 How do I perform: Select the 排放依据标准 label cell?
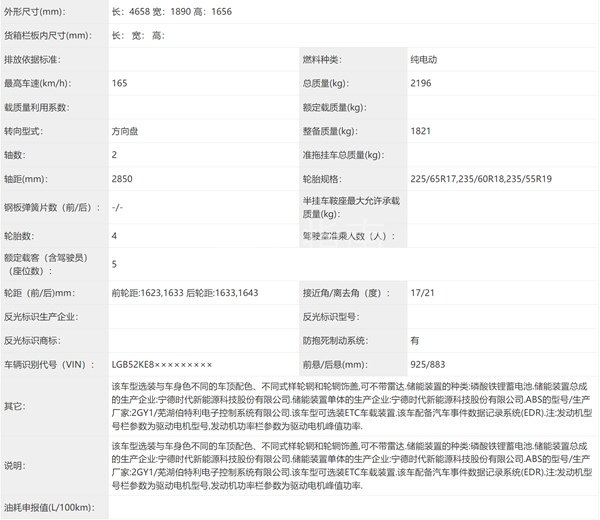35,60
